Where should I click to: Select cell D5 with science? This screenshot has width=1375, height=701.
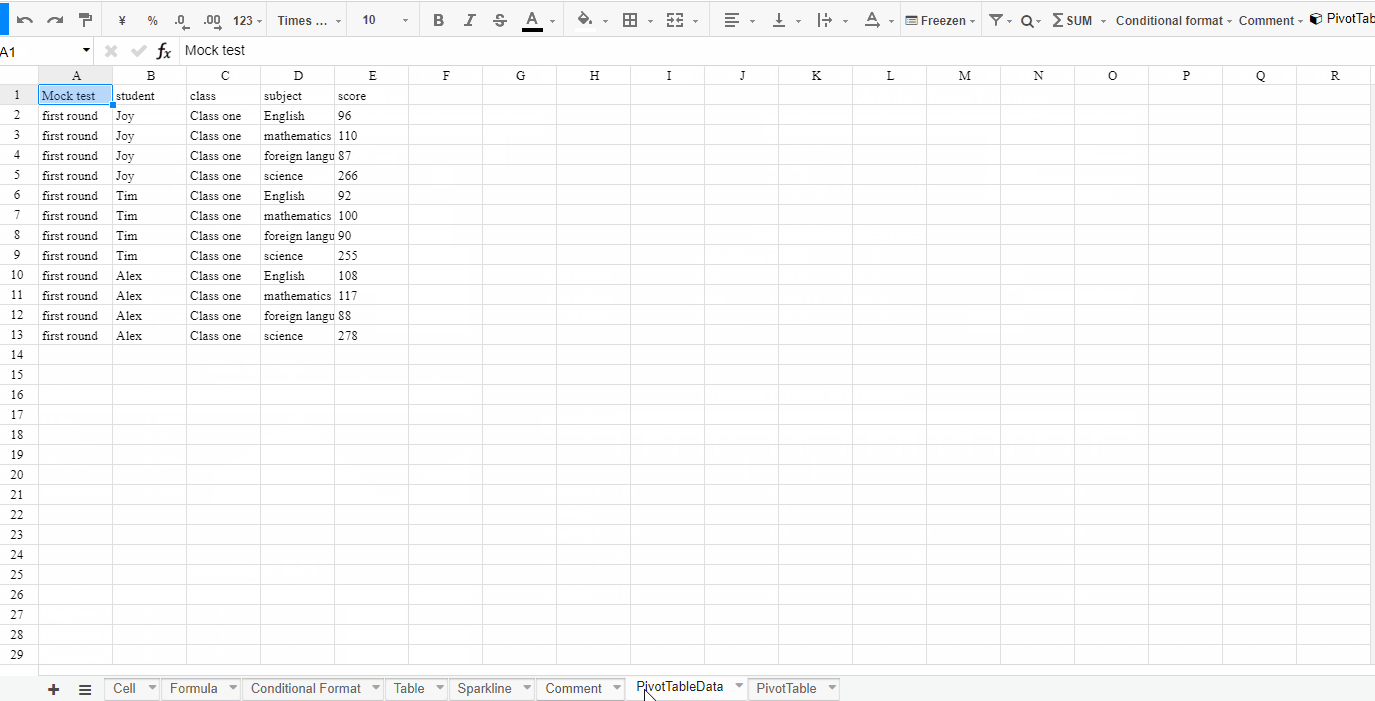click(297, 175)
